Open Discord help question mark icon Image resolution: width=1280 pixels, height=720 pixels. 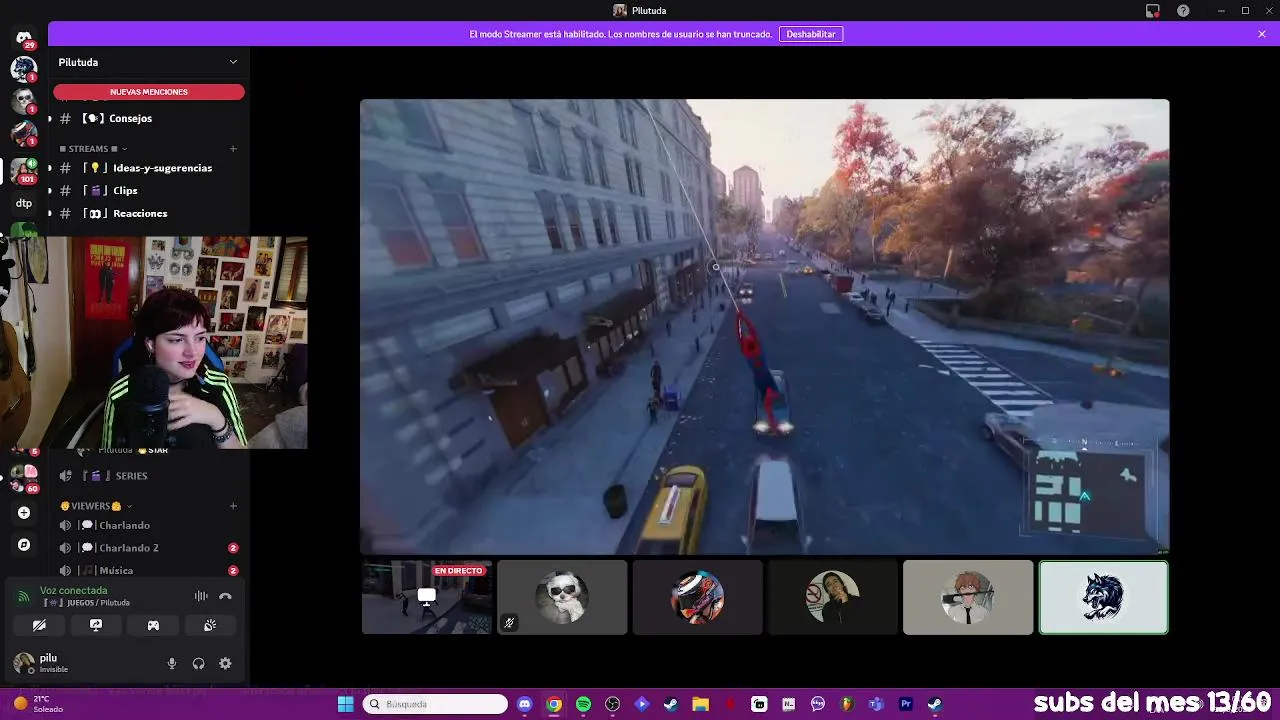(x=1184, y=11)
